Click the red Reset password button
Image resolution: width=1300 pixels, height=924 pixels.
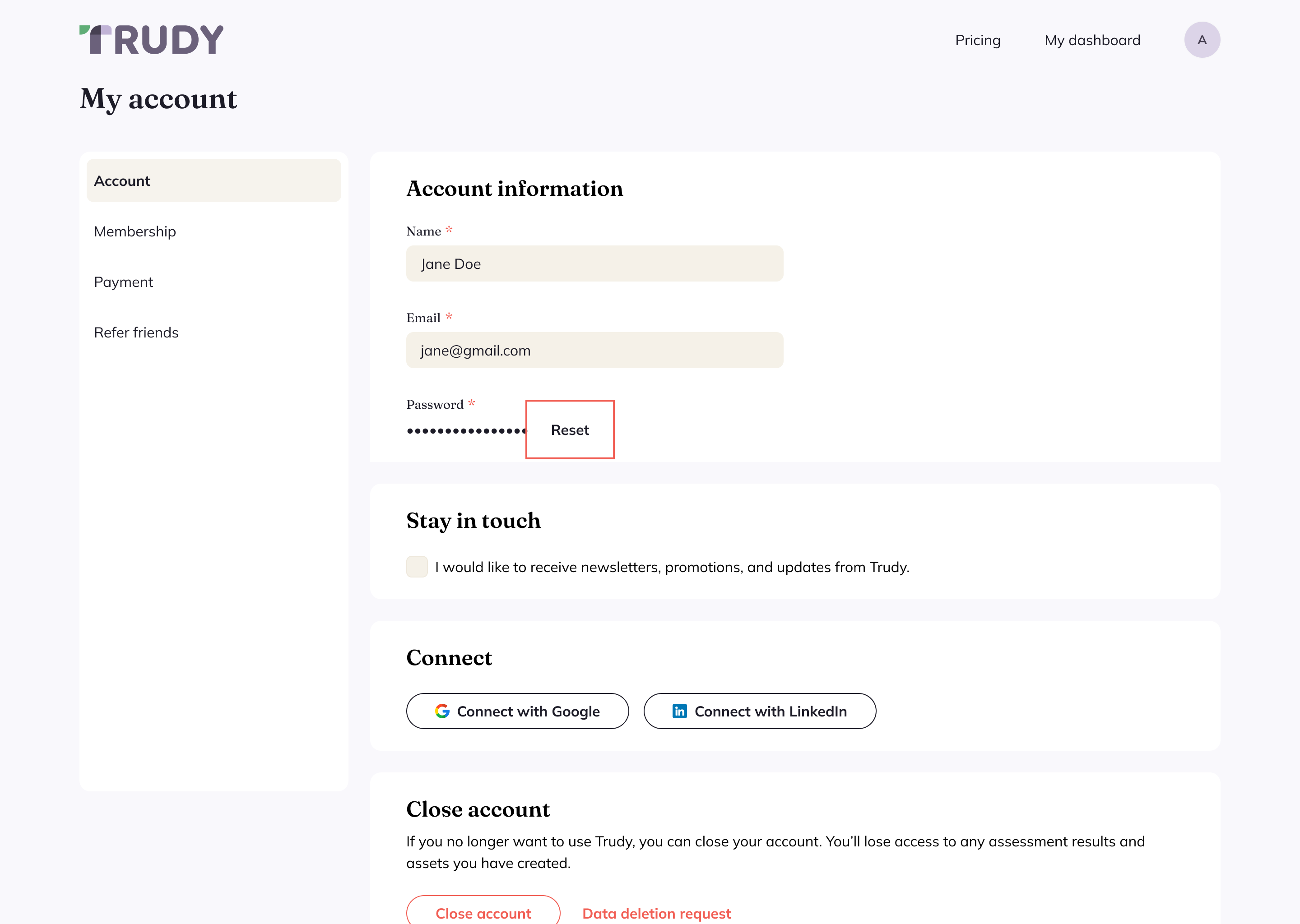tap(569, 429)
